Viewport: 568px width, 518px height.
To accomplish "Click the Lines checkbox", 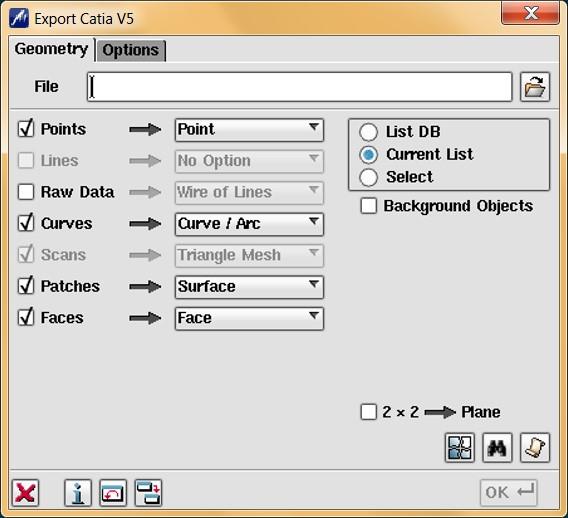I will click(x=26, y=160).
